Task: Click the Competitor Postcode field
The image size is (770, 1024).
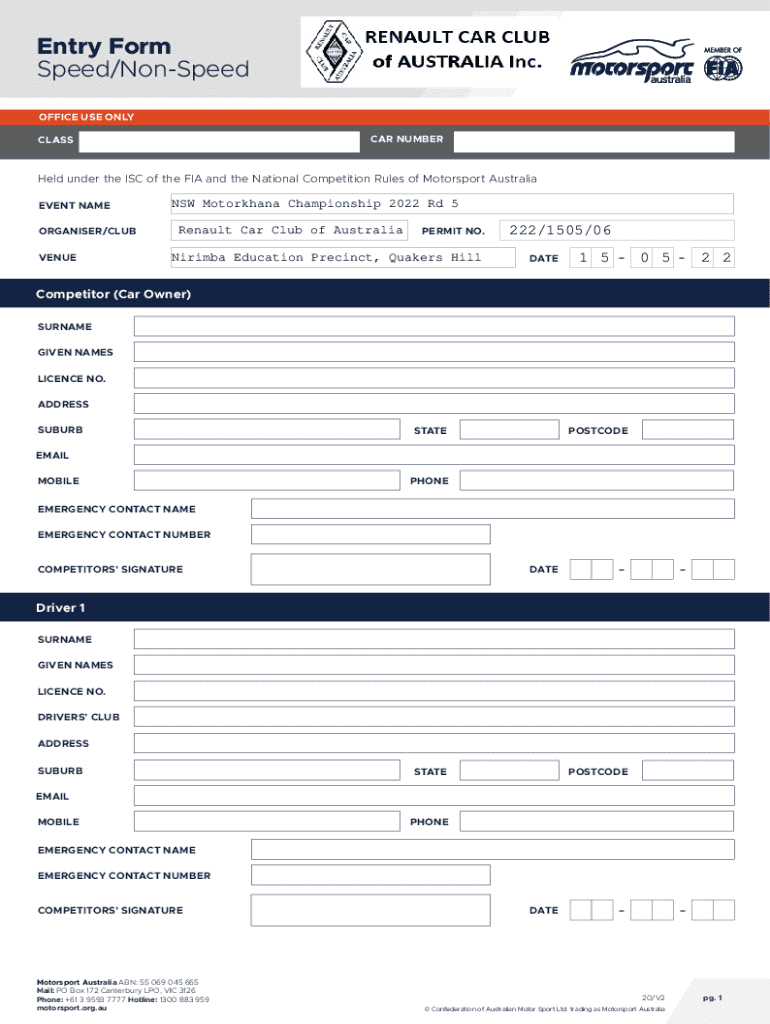Action: pyautogui.click(x=687, y=430)
